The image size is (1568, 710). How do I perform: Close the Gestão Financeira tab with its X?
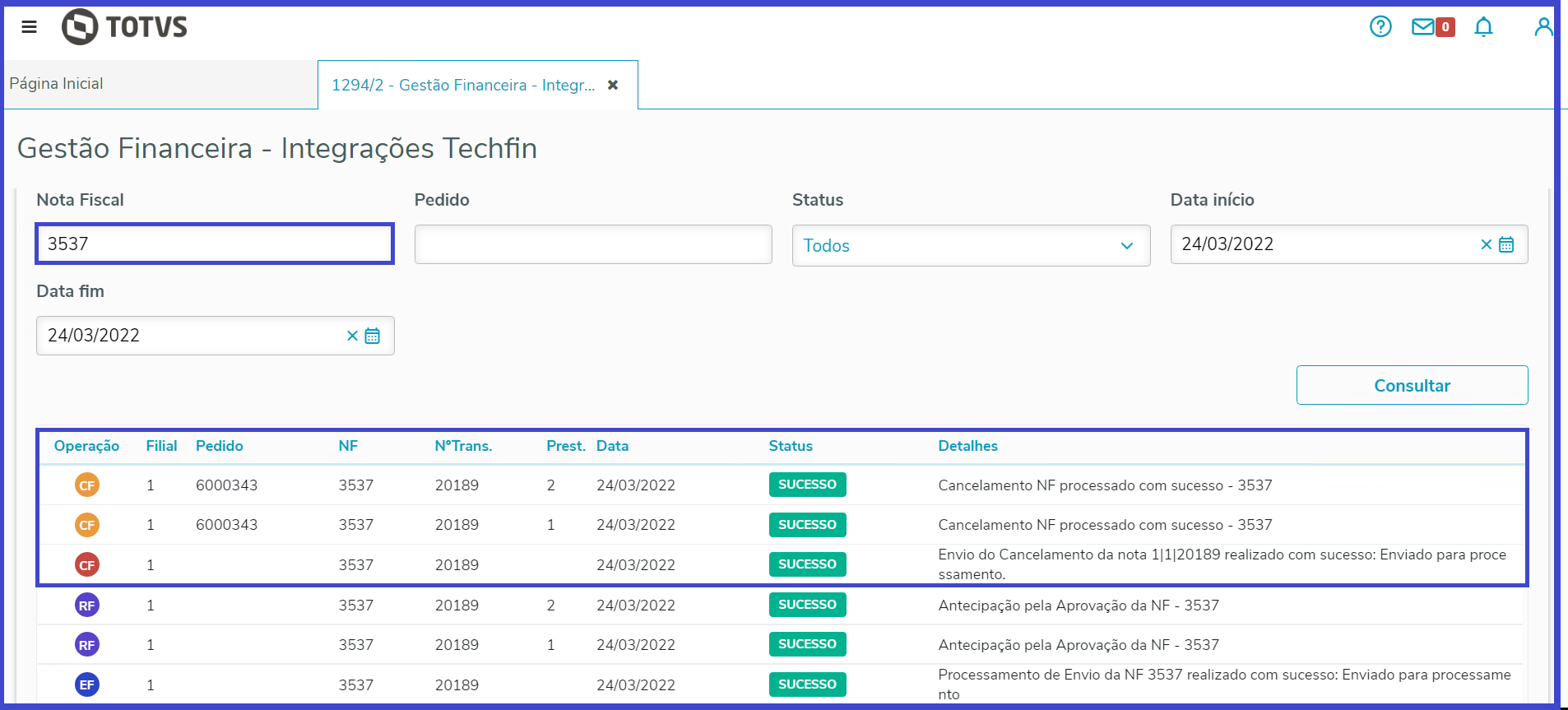613,85
